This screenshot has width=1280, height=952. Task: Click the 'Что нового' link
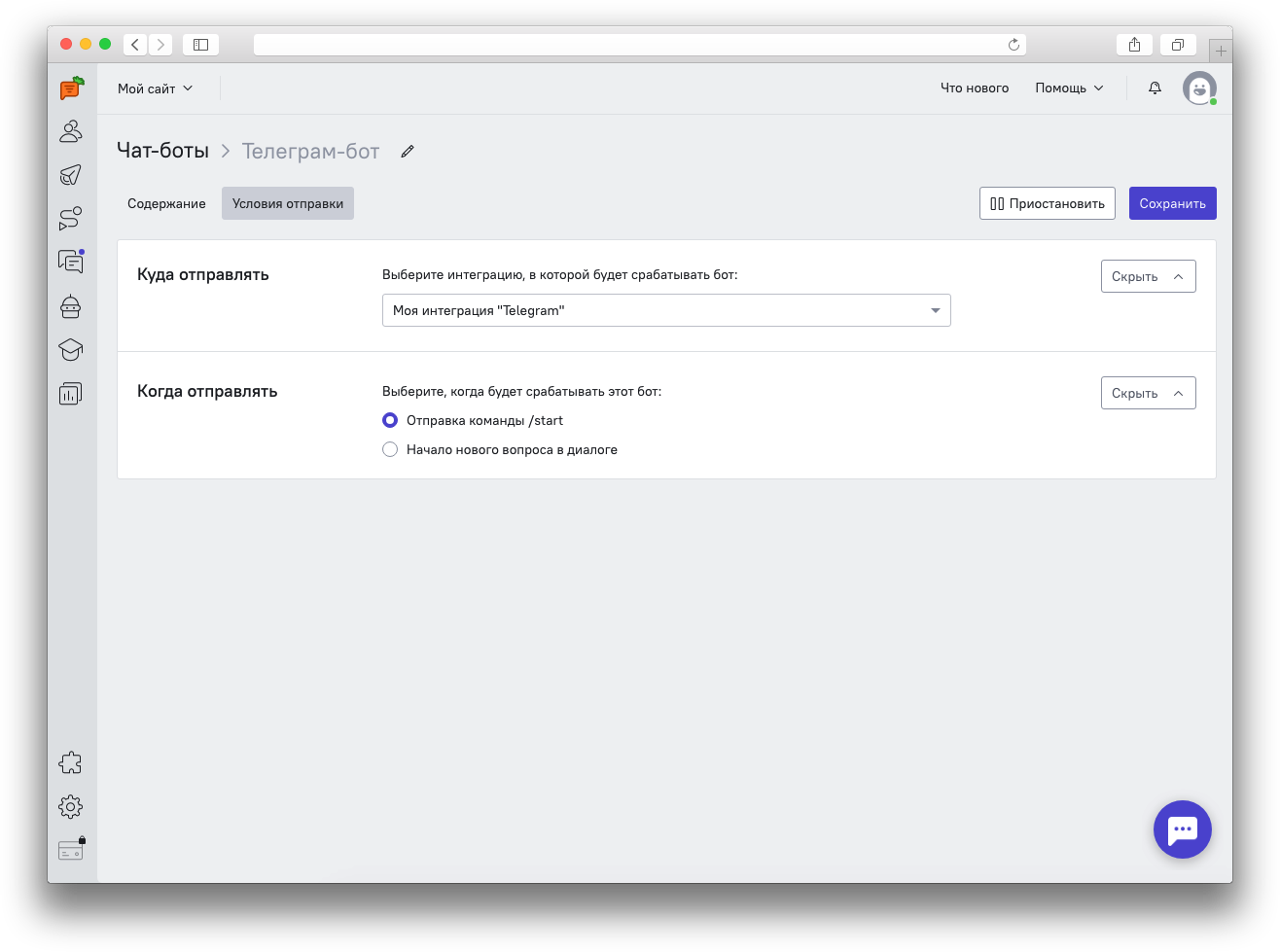(x=975, y=88)
